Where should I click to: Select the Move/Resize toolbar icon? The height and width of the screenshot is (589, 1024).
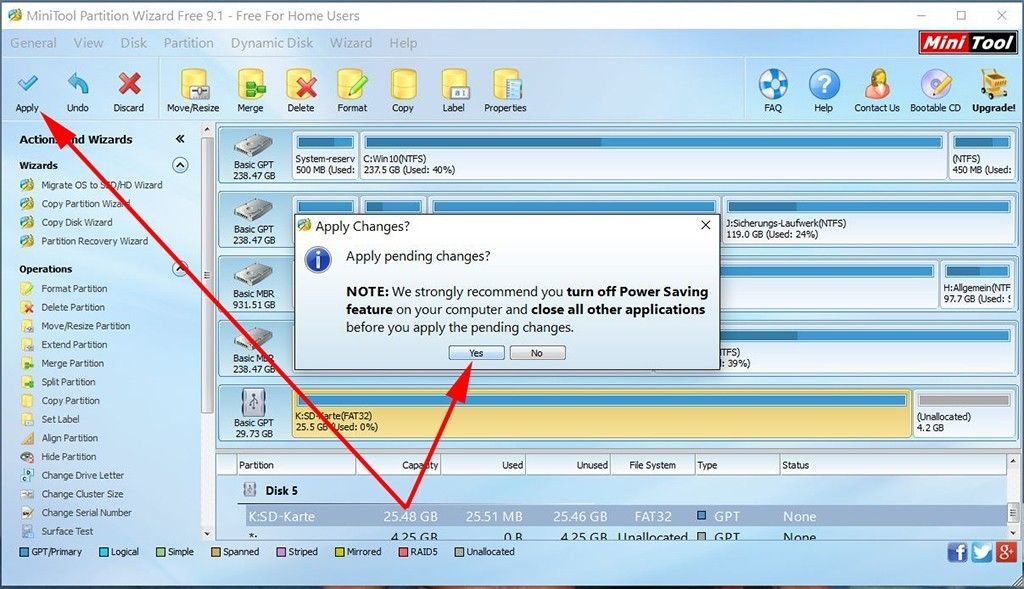[193, 85]
